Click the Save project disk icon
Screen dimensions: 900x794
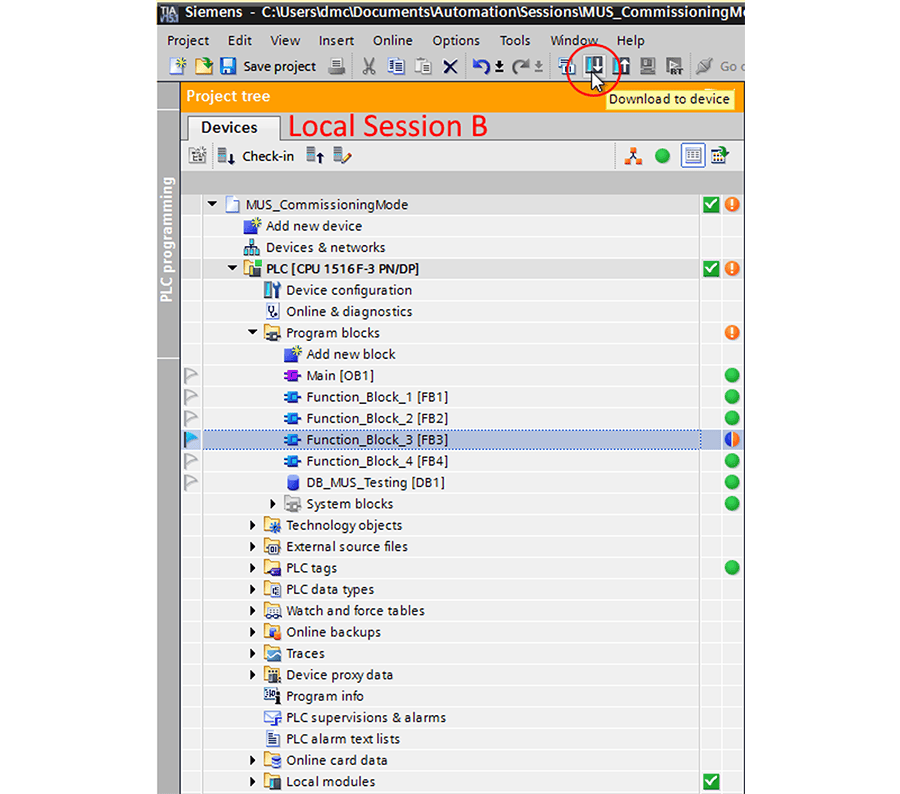click(228, 66)
